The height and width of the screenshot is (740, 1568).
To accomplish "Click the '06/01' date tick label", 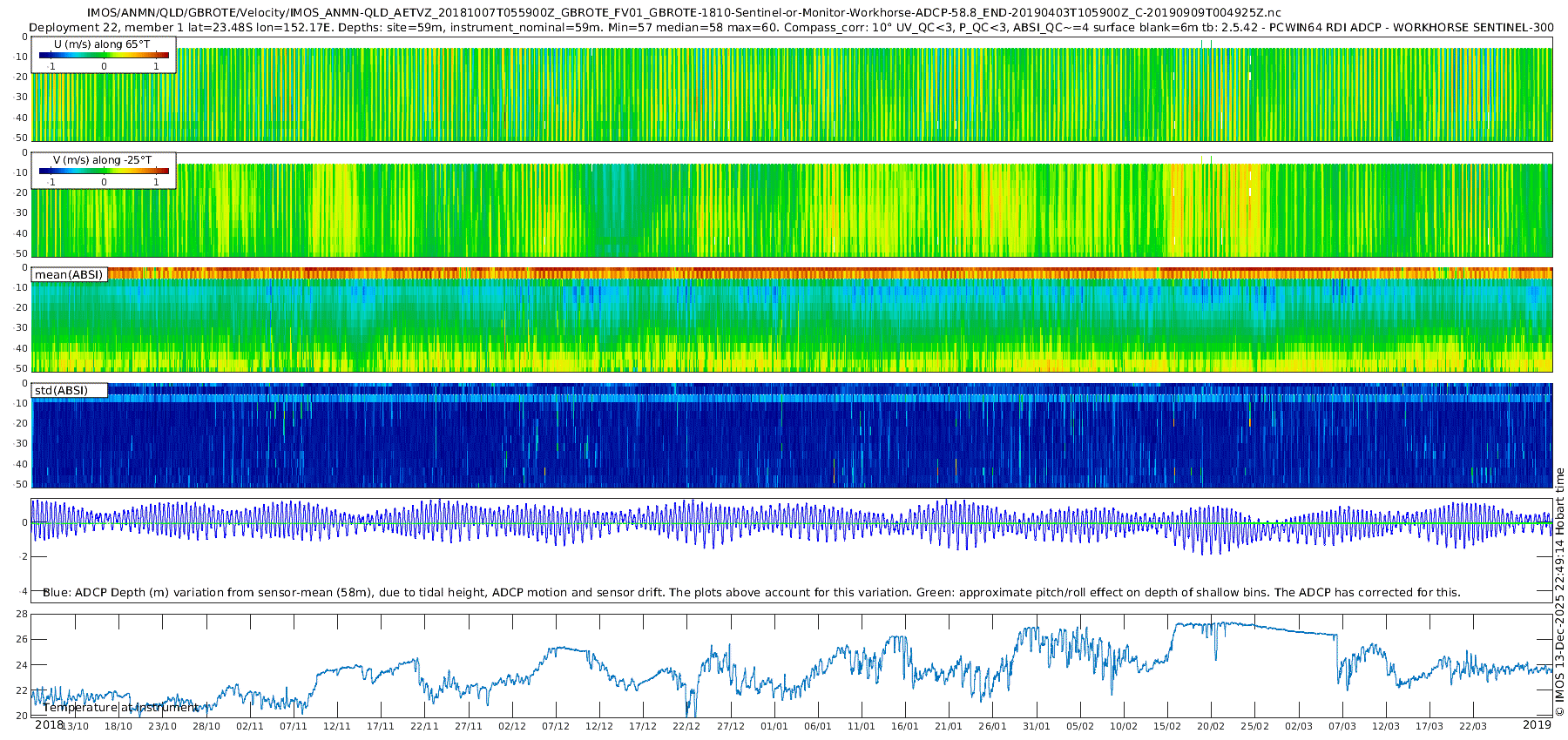I will [818, 726].
